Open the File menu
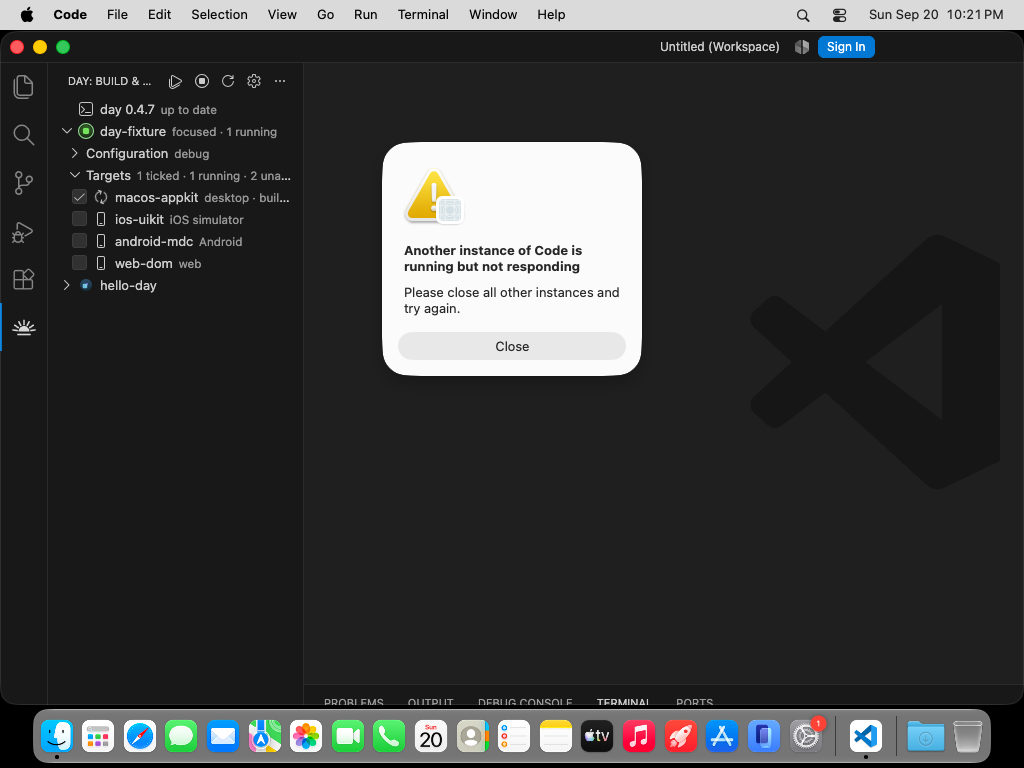 118,15
